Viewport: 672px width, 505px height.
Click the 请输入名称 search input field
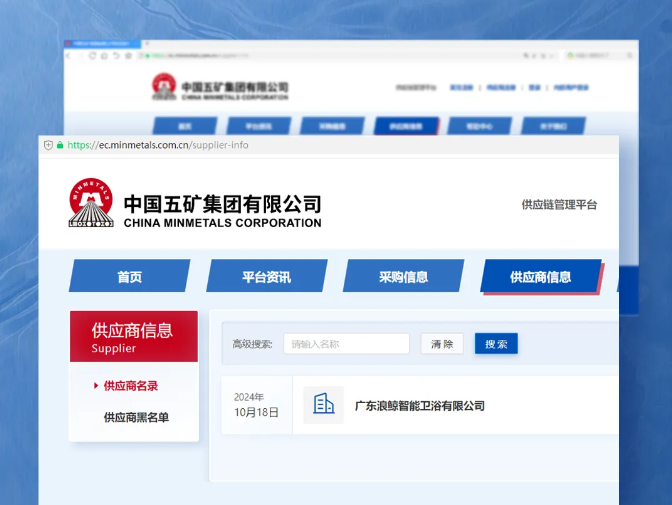click(x=346, y=344)
